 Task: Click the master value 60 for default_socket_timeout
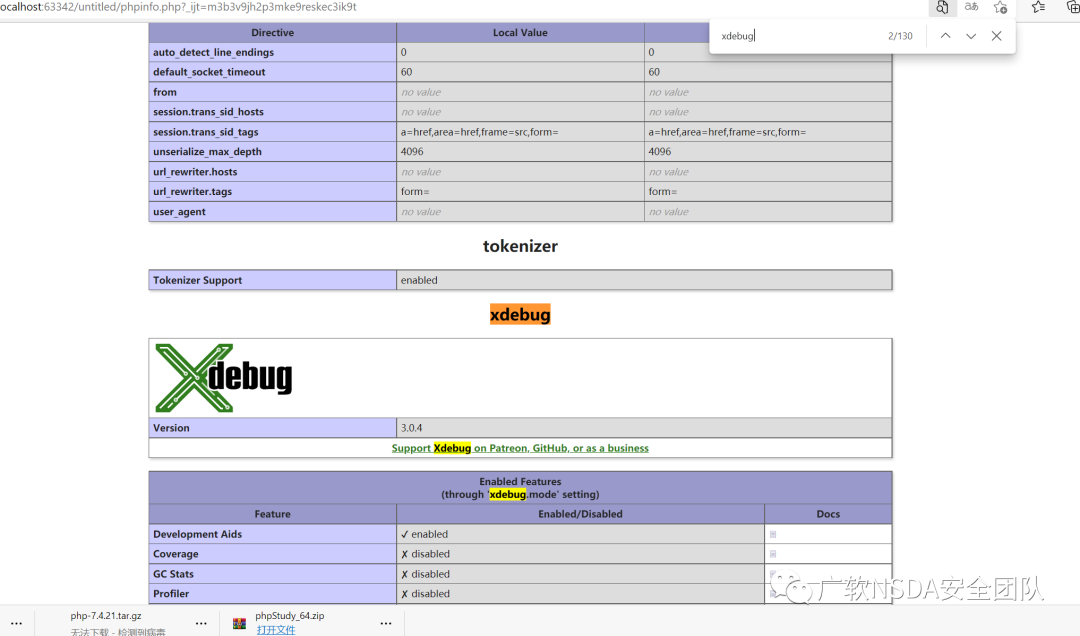click(x=654, y=72)
